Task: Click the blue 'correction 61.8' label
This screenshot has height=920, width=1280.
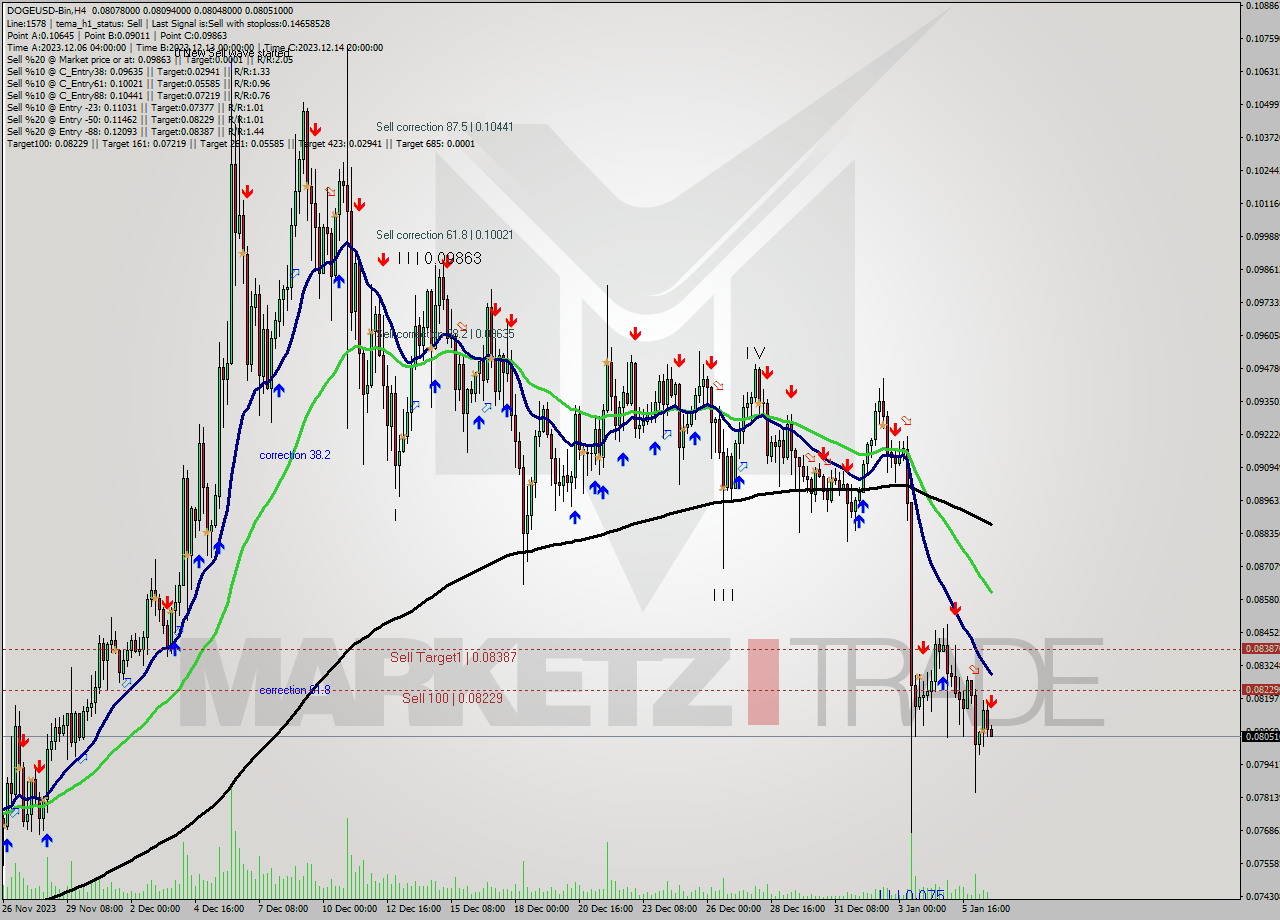Action: tap(295, 690)
